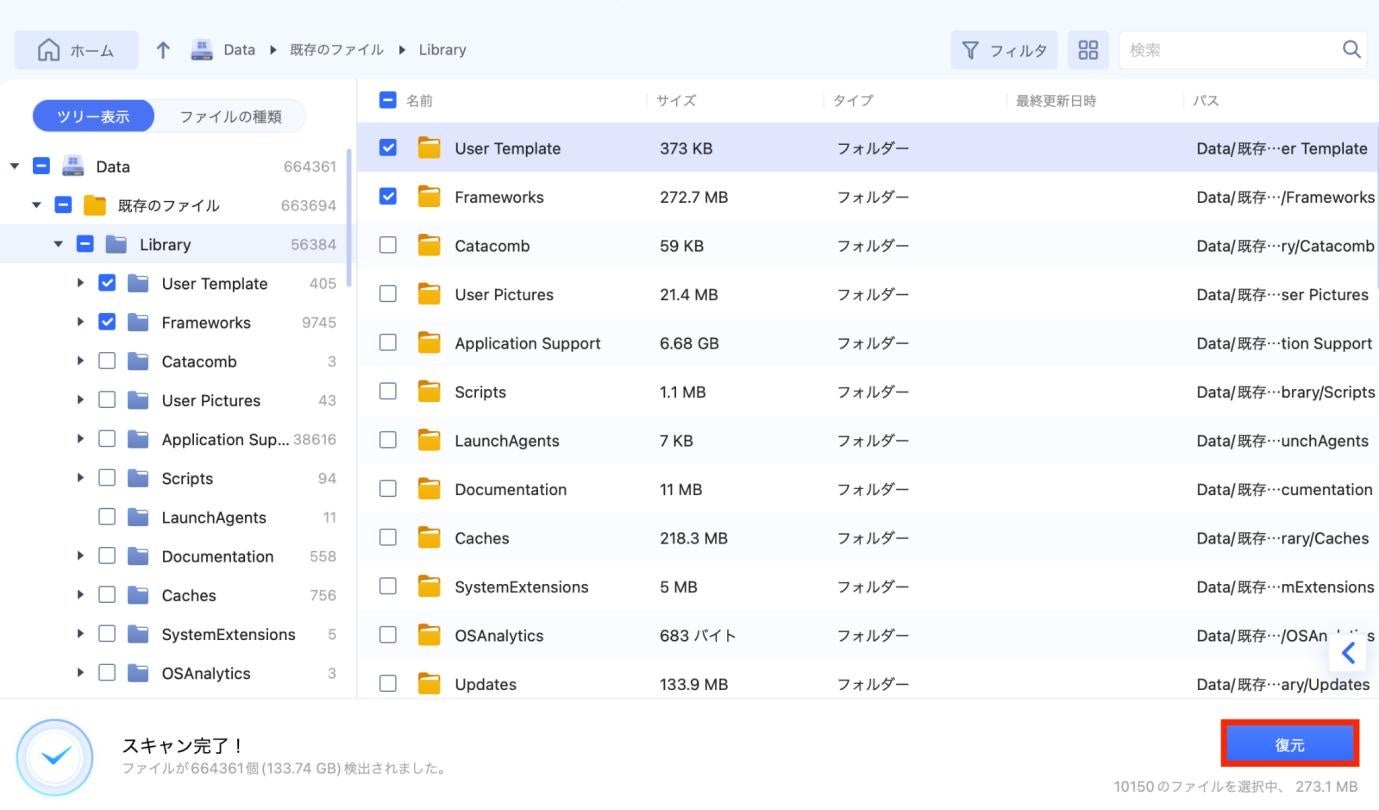Toggle the select-all checkbox in name header
The height and width of the screenshot is (810, 1379).
[x=388, y=100]
